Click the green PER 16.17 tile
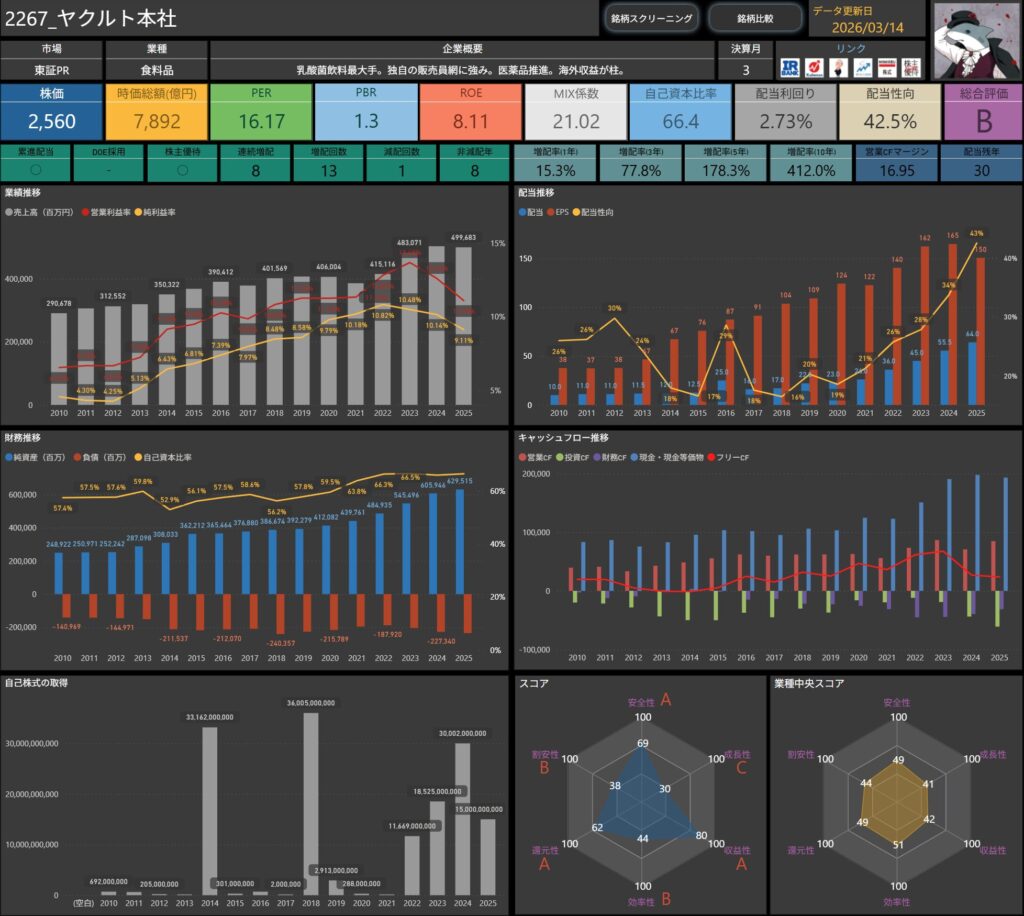This screenshot has height=916, width=1024. (261, 112)
